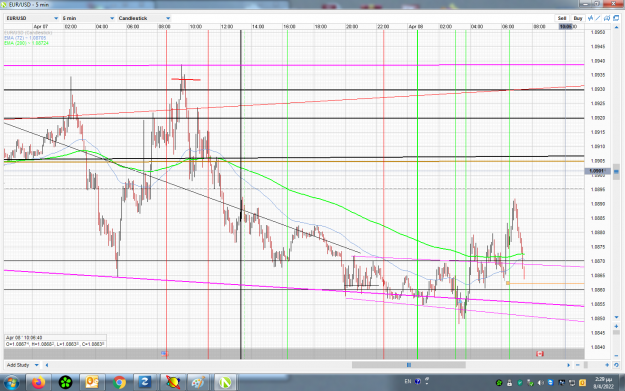Click the Apr 08 date label on time axis
This screenshot has width=625, height=391.
click(415, 26)
